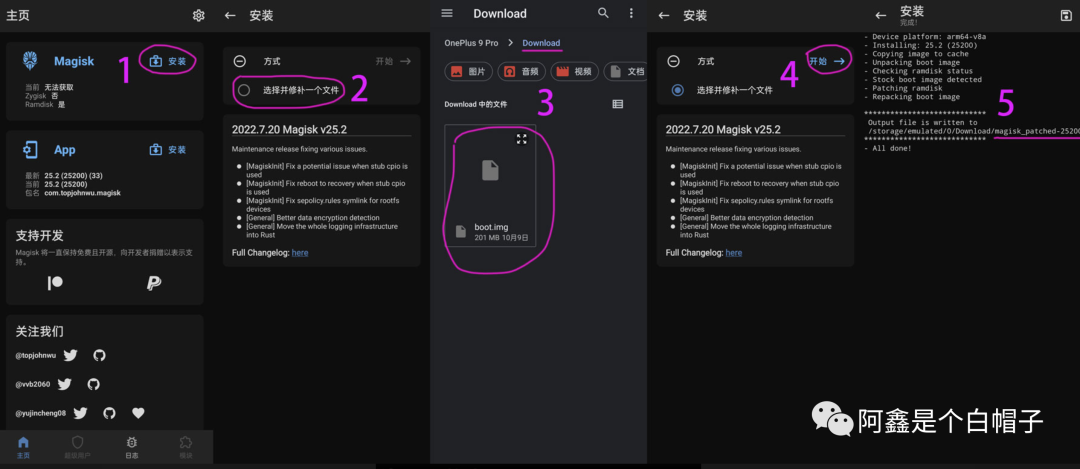
Task: Switch to 主页 bottom navigation tab
Action: [23, 447]
